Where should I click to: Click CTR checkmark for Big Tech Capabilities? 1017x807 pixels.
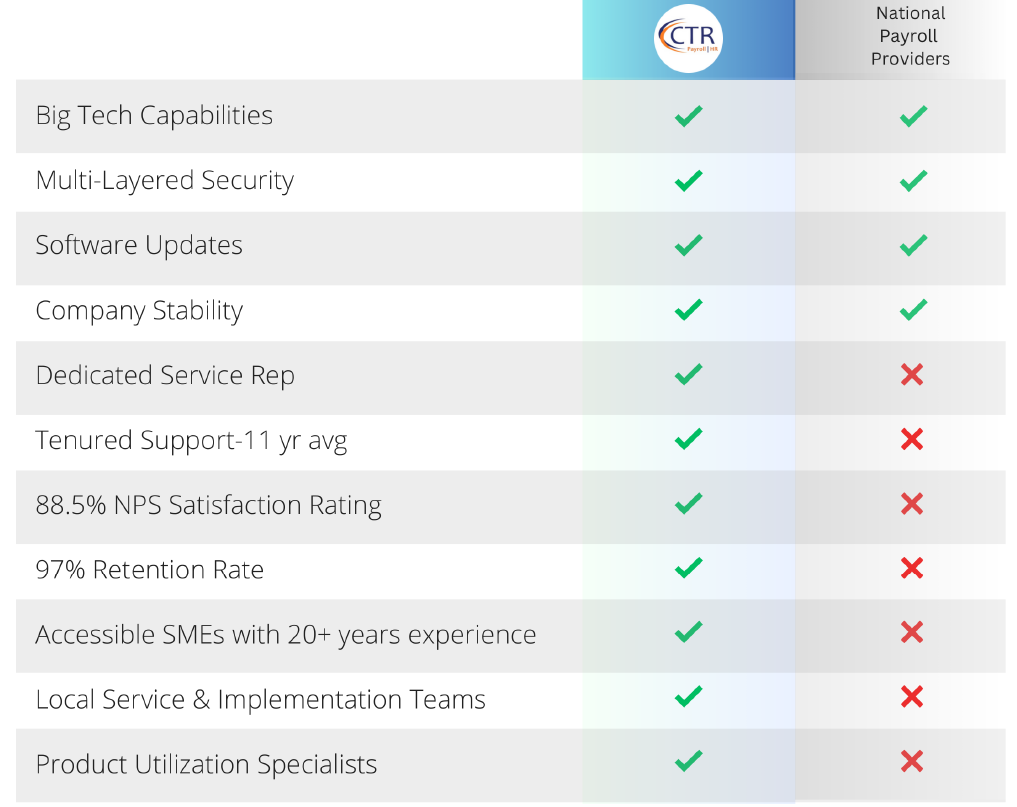pos(688,116)
